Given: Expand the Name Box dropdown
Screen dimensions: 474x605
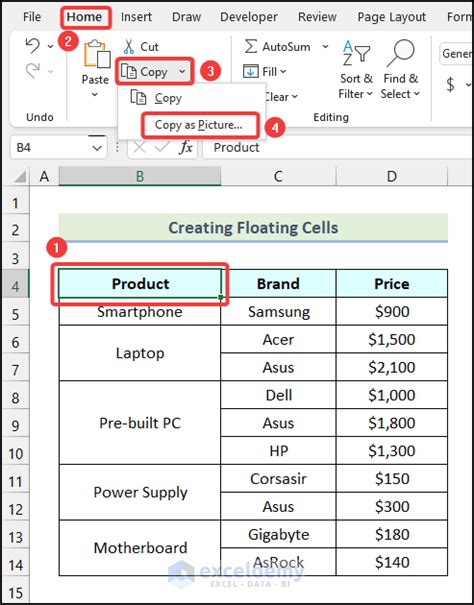Looking at the screenshot, I should coord(97,147).
